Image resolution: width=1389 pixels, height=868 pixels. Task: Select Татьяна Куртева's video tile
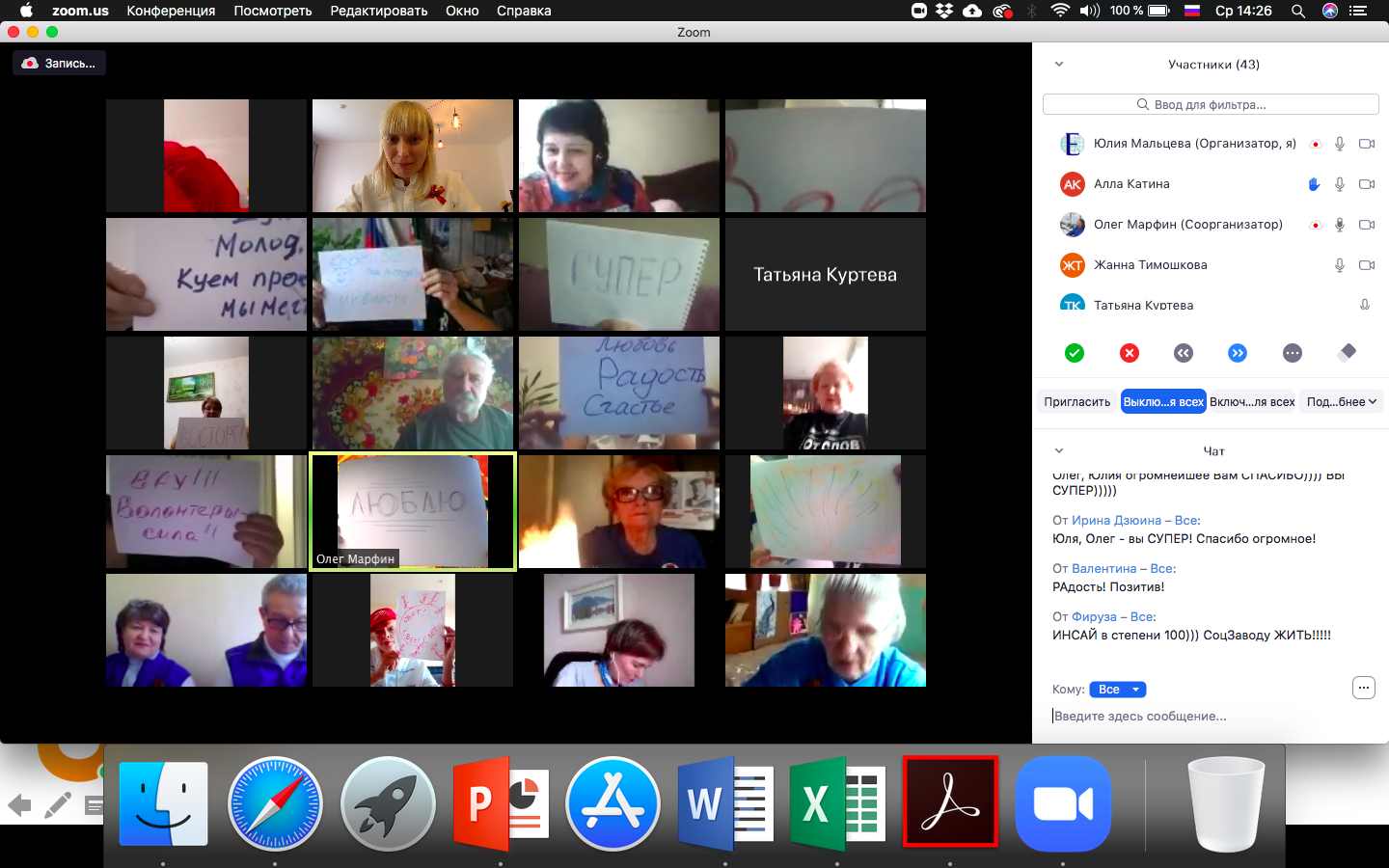click(x=826, y=275)
